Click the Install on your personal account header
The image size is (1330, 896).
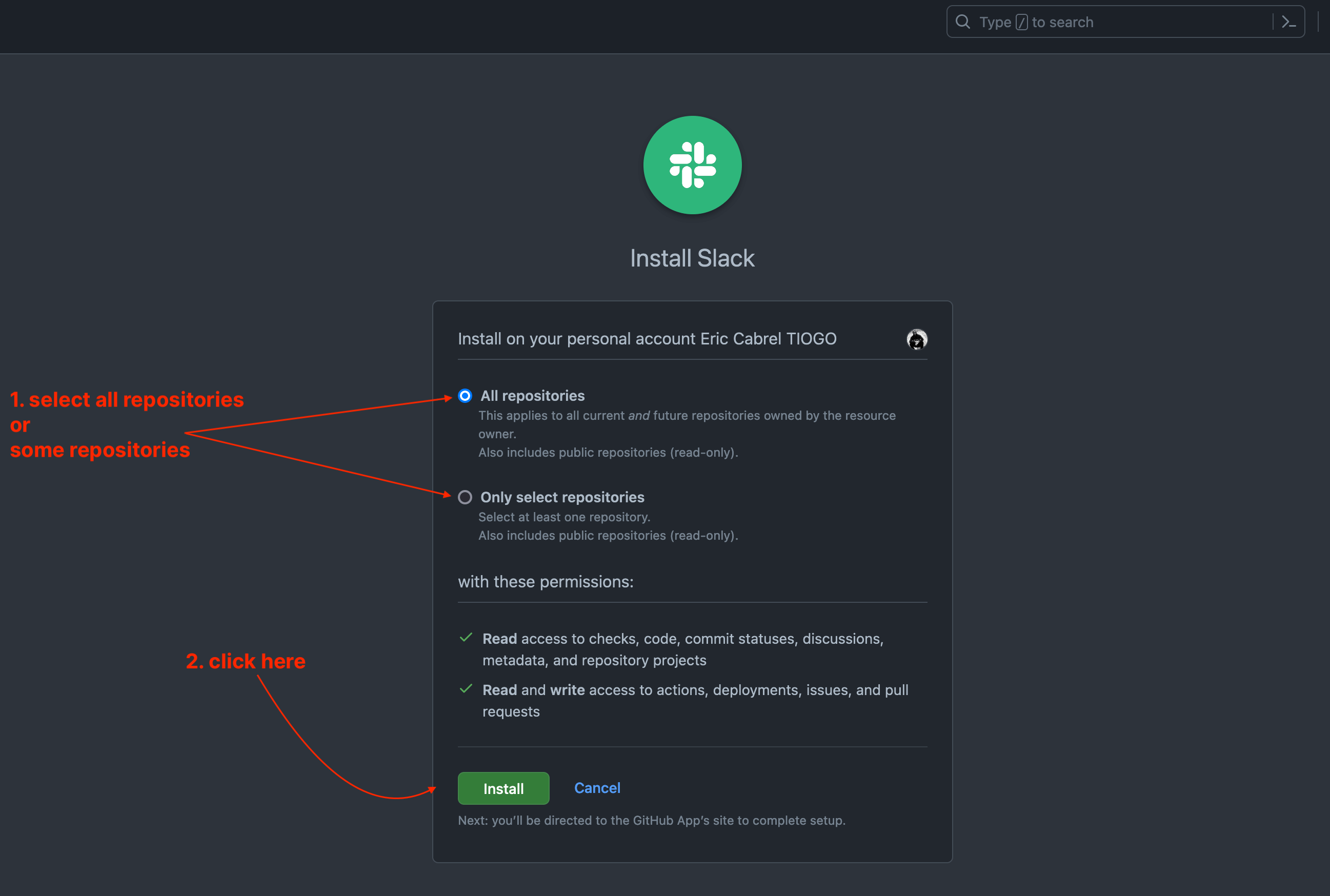(x=647, y=338)
